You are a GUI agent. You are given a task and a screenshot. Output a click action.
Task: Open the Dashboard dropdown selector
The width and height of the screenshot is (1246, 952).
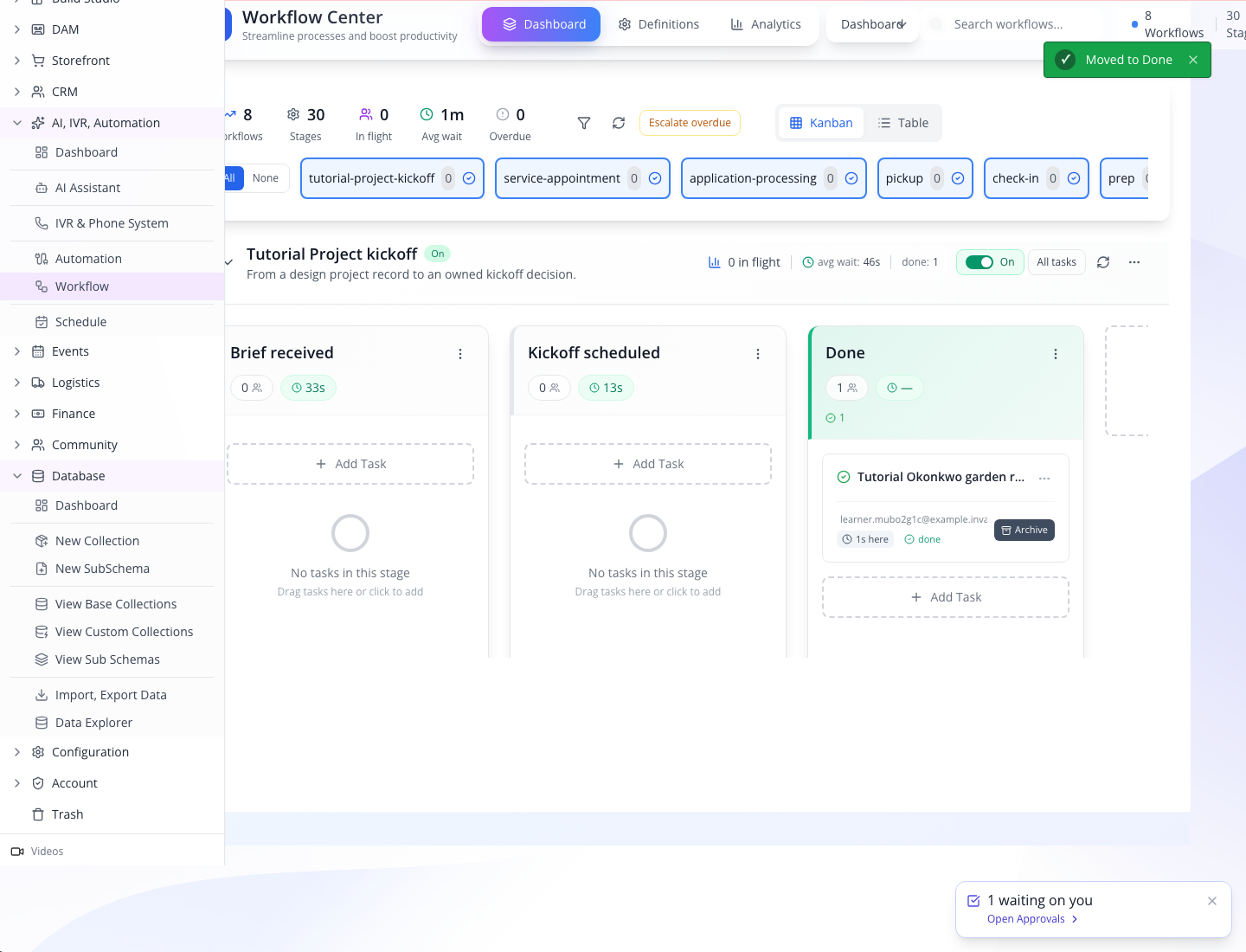click(x=873, y=24)
